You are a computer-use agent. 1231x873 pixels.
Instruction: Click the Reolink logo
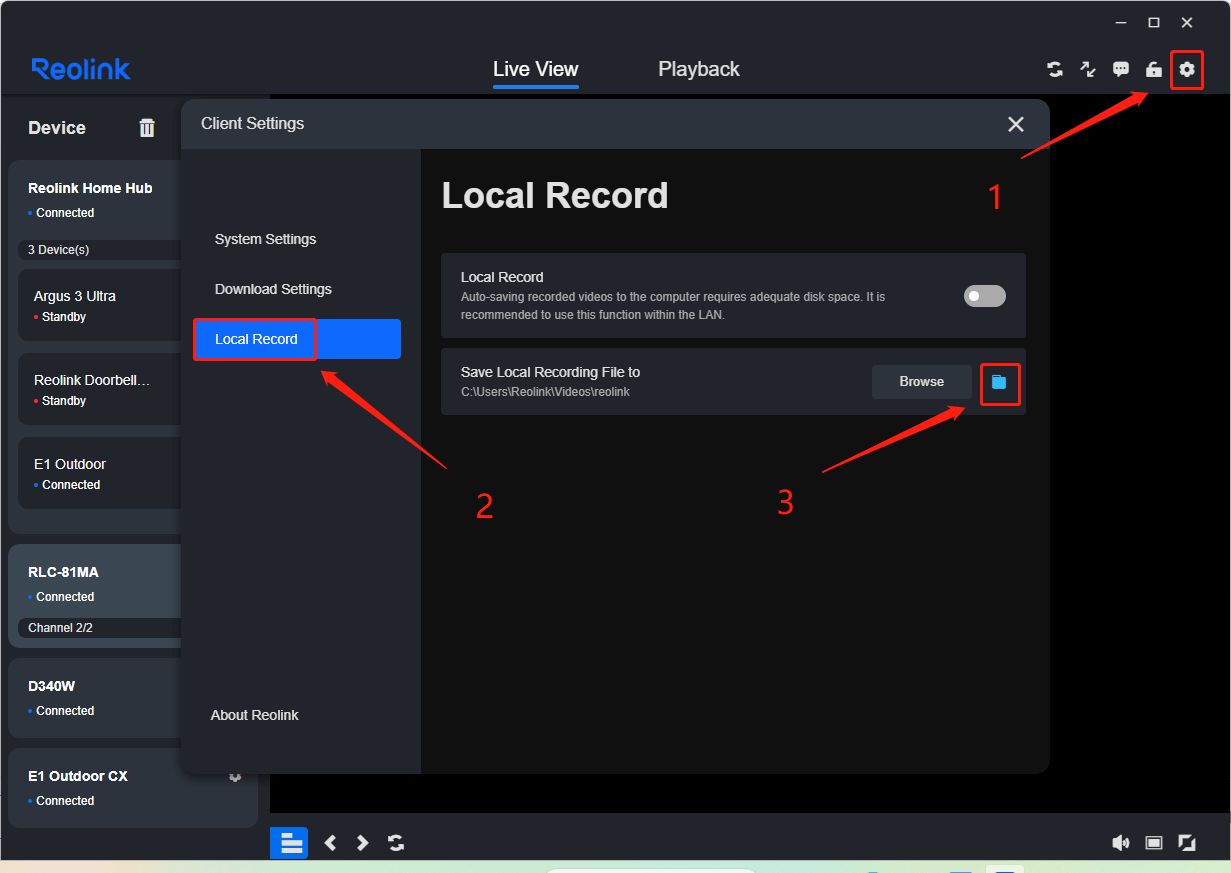pos(81,69)
